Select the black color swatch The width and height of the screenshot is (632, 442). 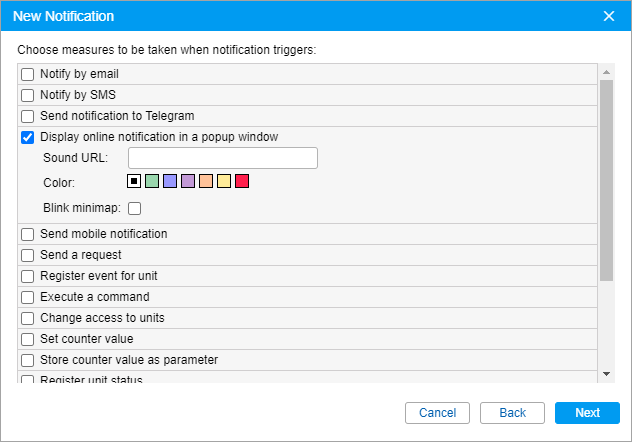point(134,181)
